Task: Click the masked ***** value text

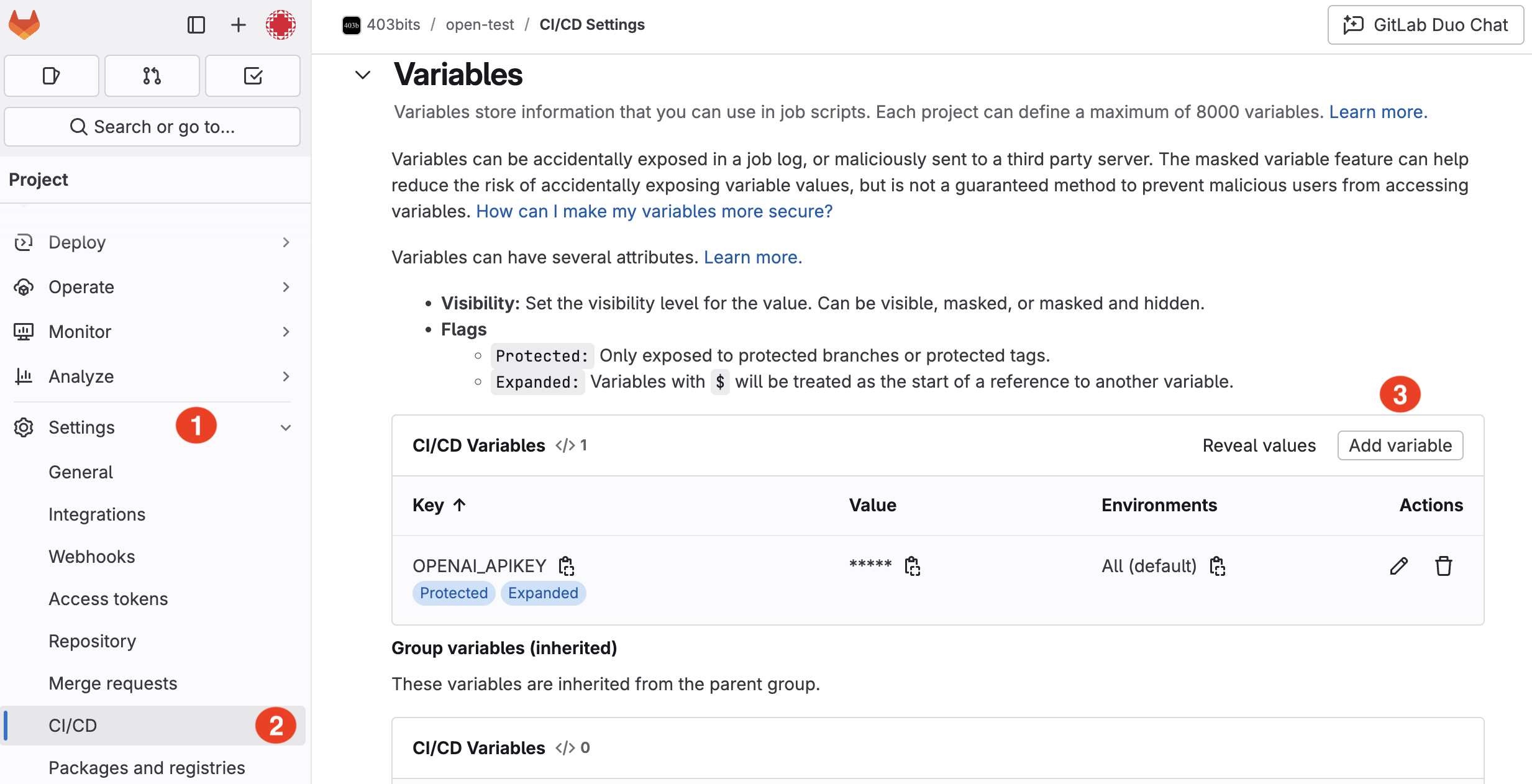Action: point(870,565)
